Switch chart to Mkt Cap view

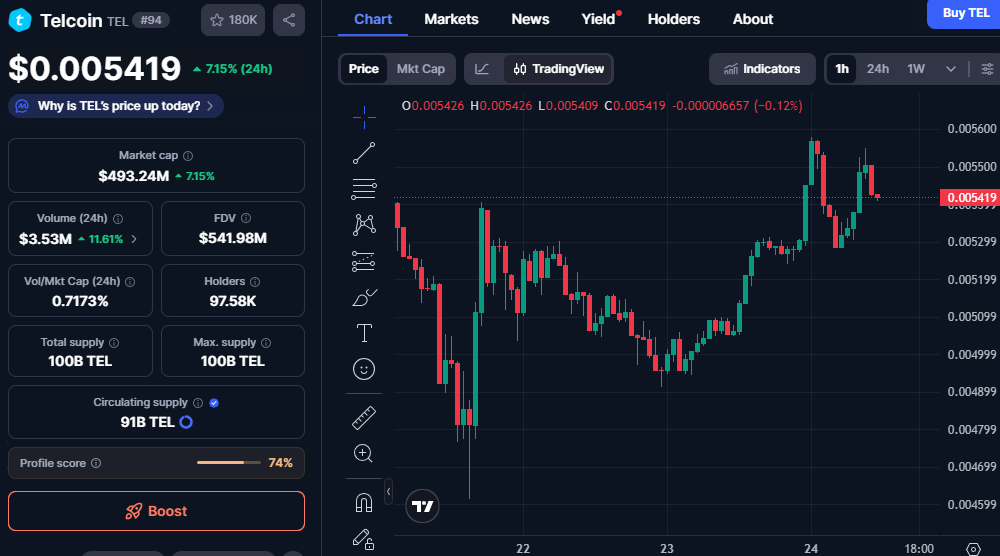420,69
